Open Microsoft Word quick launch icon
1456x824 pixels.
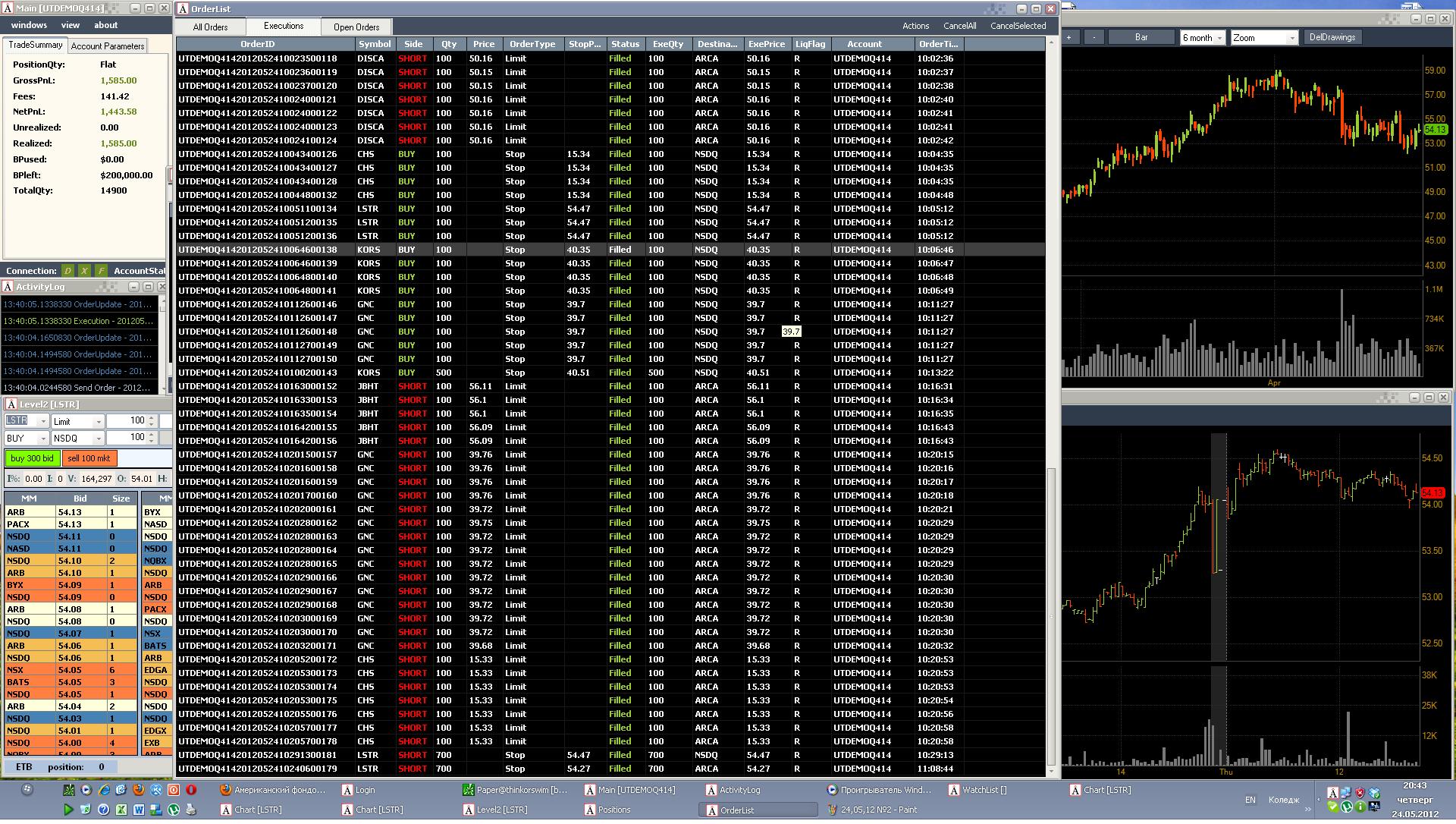[x=138, y=810]
